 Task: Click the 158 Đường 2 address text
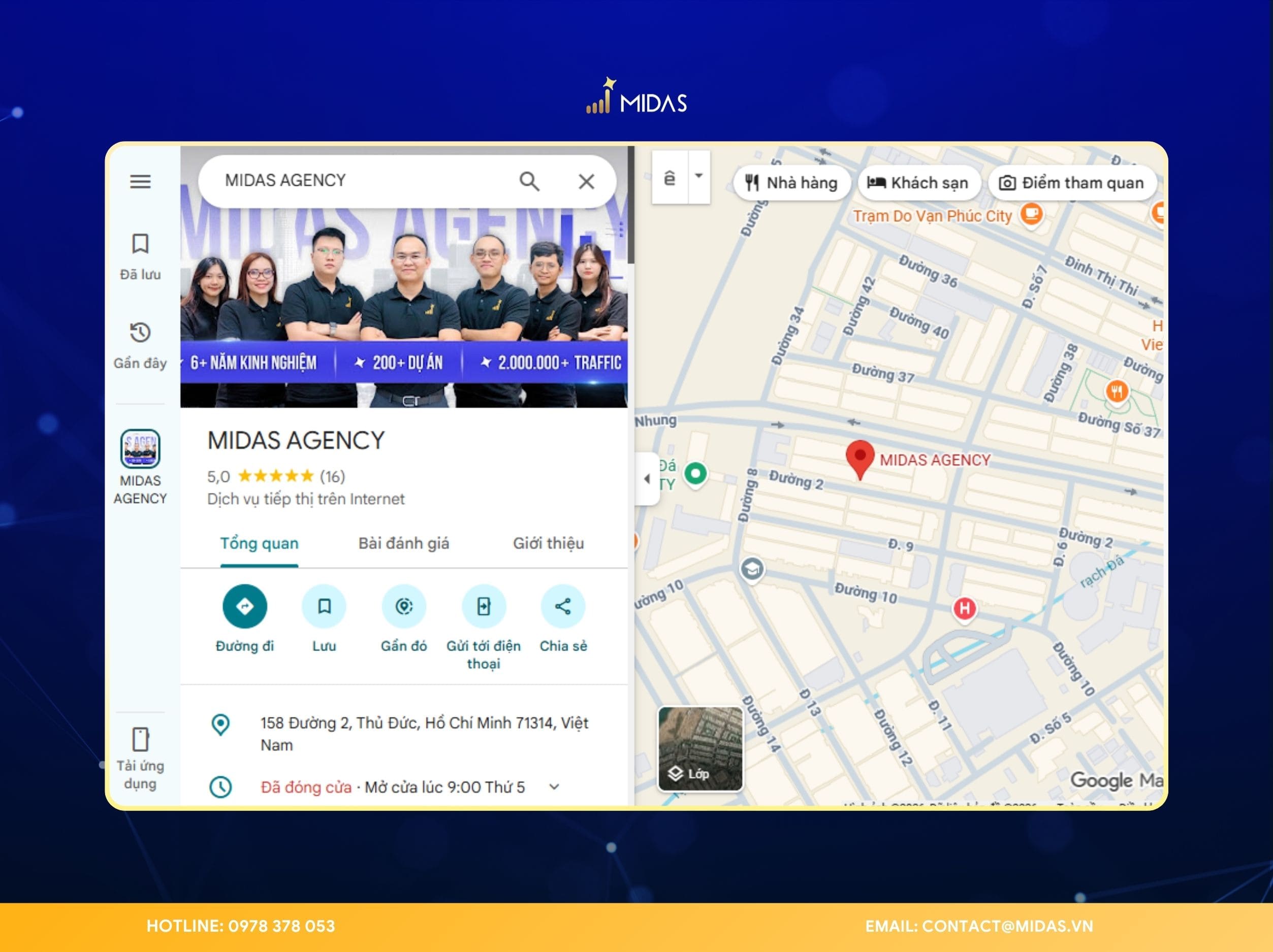424,734
